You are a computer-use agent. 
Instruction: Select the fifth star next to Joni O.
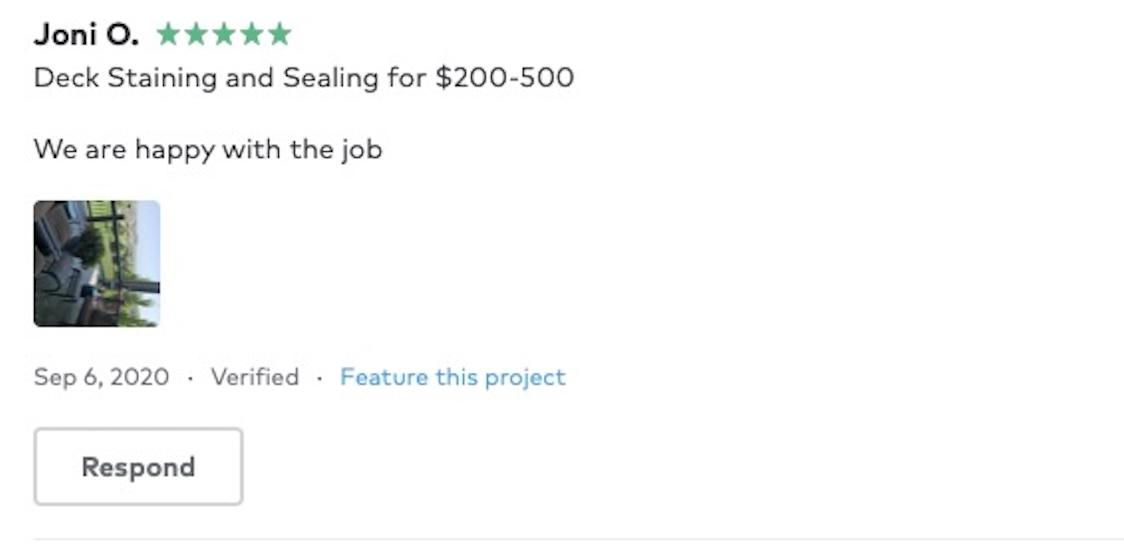[280, 35]
